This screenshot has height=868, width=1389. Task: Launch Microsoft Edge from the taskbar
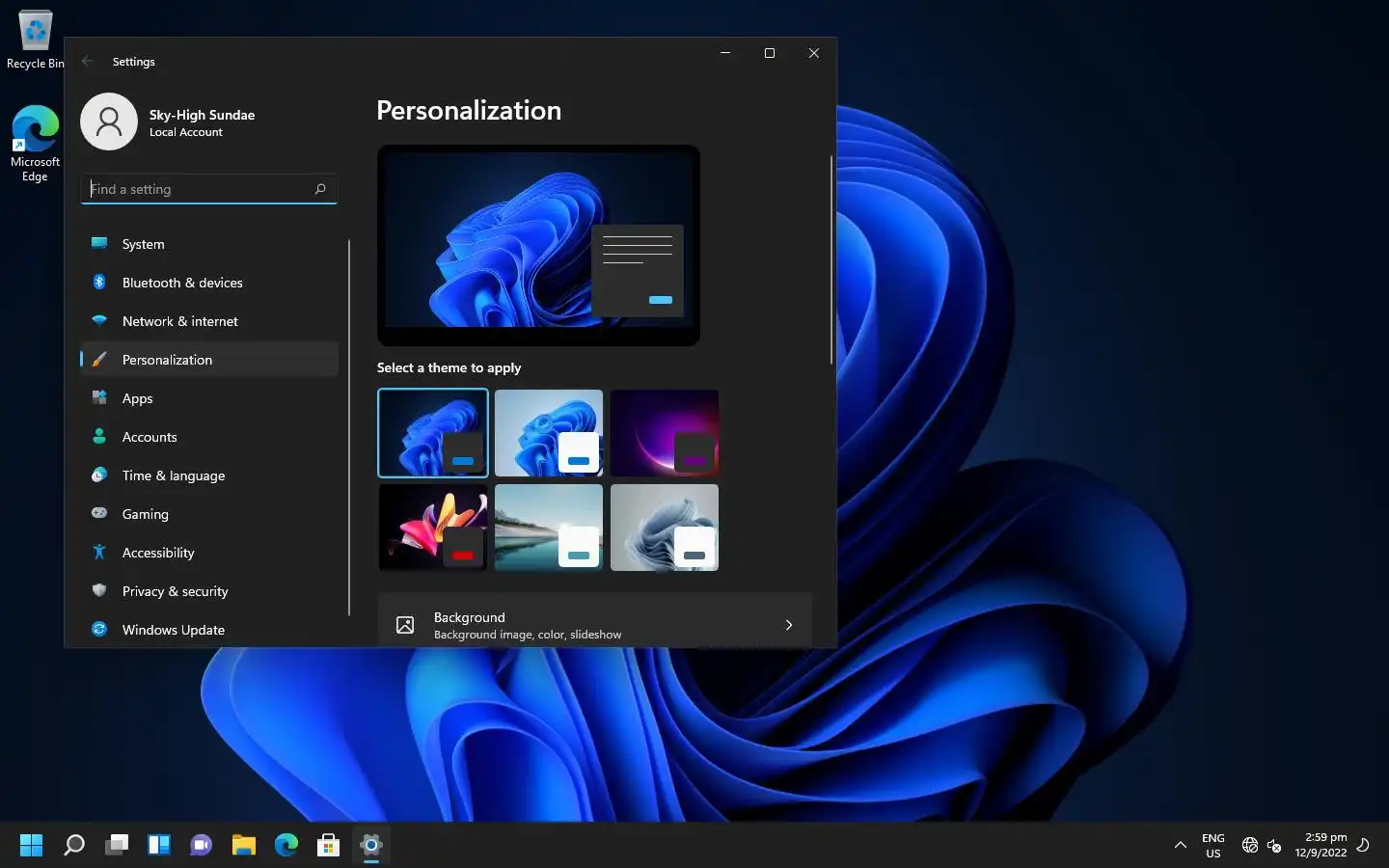tap(286, 846)
